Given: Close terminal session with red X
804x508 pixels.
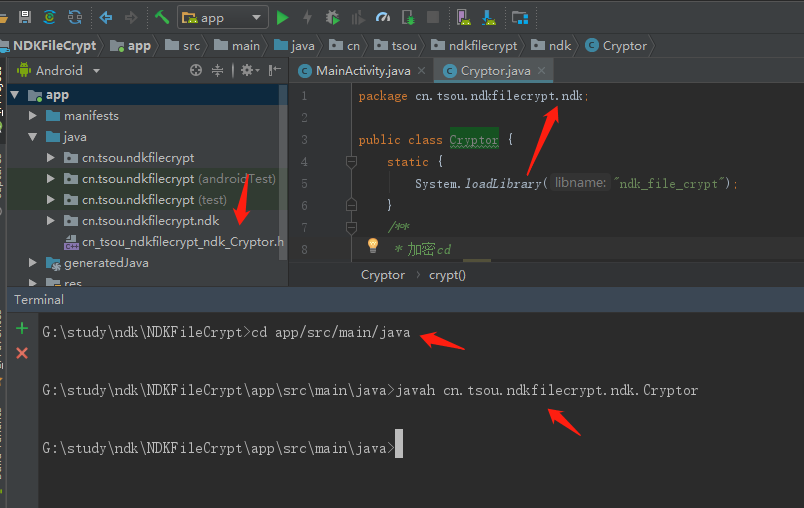Looking at the screenshot, I should [22, 353].
